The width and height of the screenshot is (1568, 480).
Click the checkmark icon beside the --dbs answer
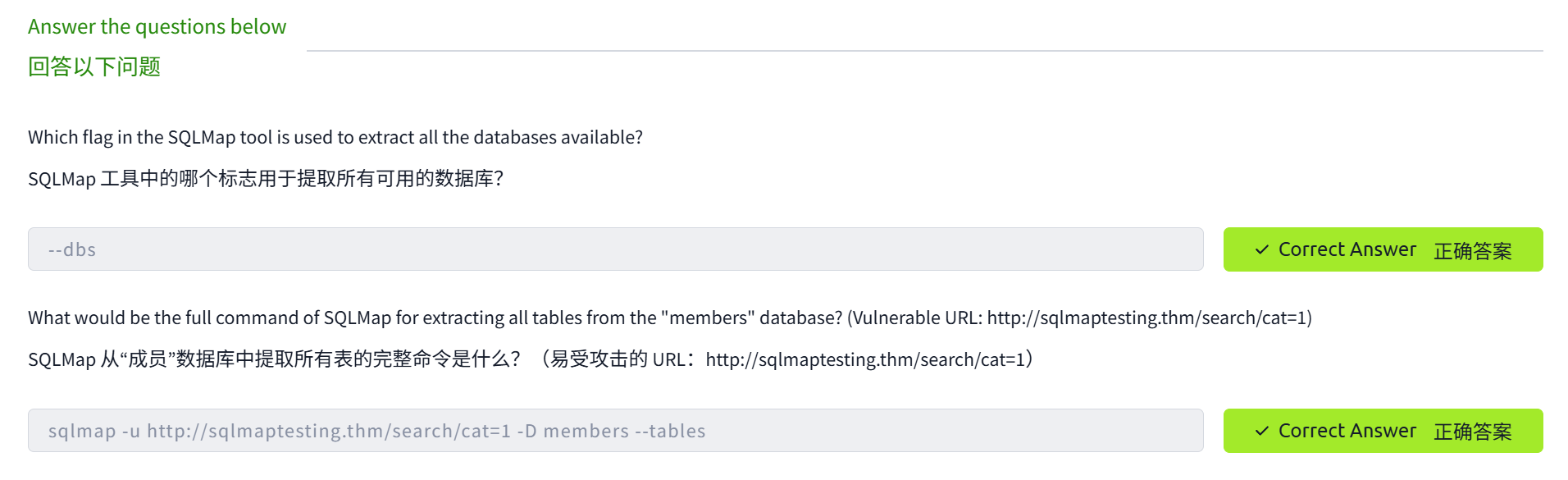(1262, 249)
